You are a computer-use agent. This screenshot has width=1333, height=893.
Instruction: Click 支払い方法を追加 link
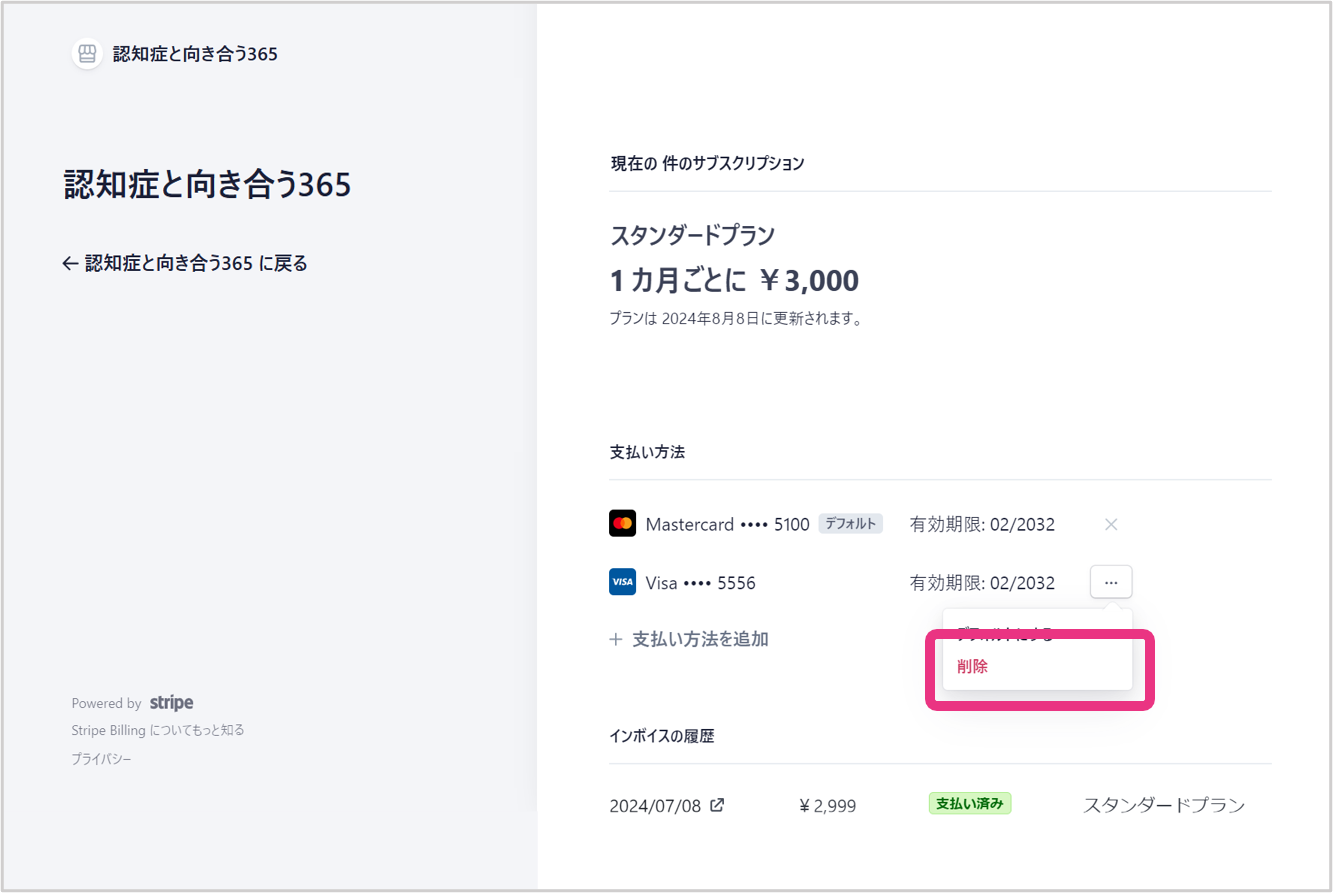[x=700, y=639]
